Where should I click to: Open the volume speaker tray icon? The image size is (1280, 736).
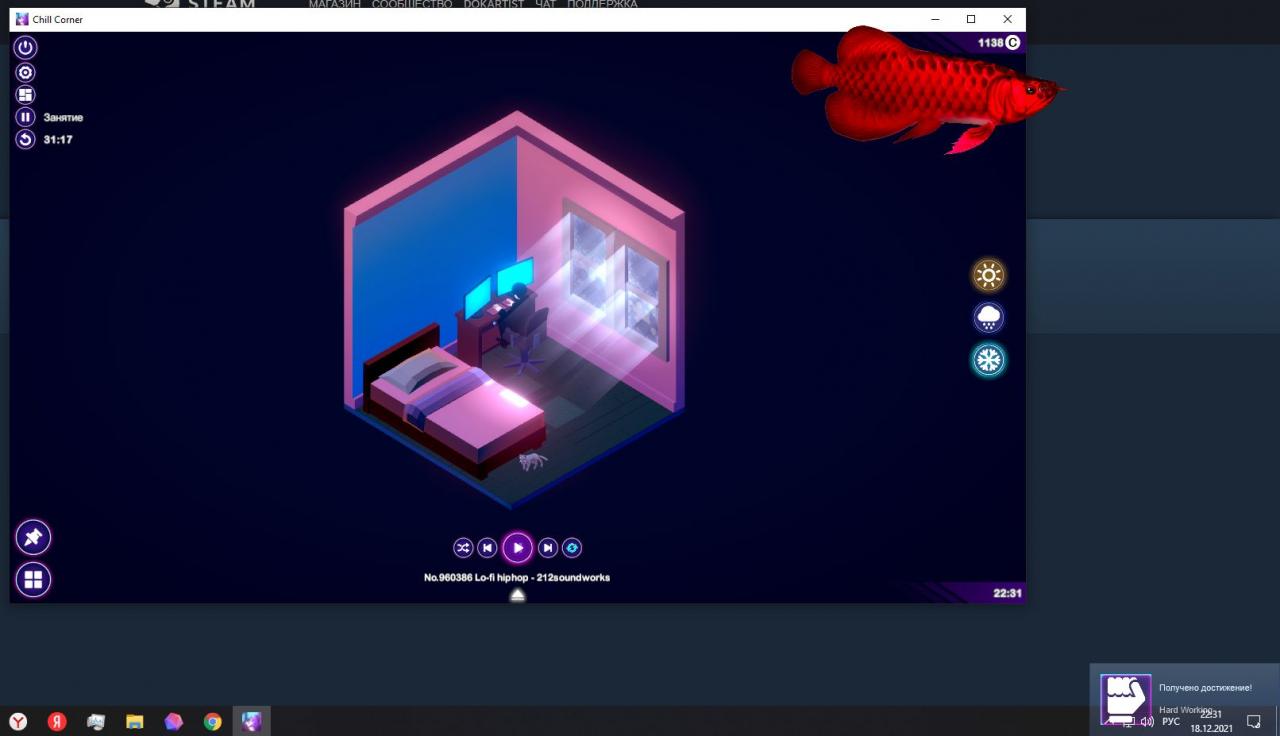(x=1148, y=721)
